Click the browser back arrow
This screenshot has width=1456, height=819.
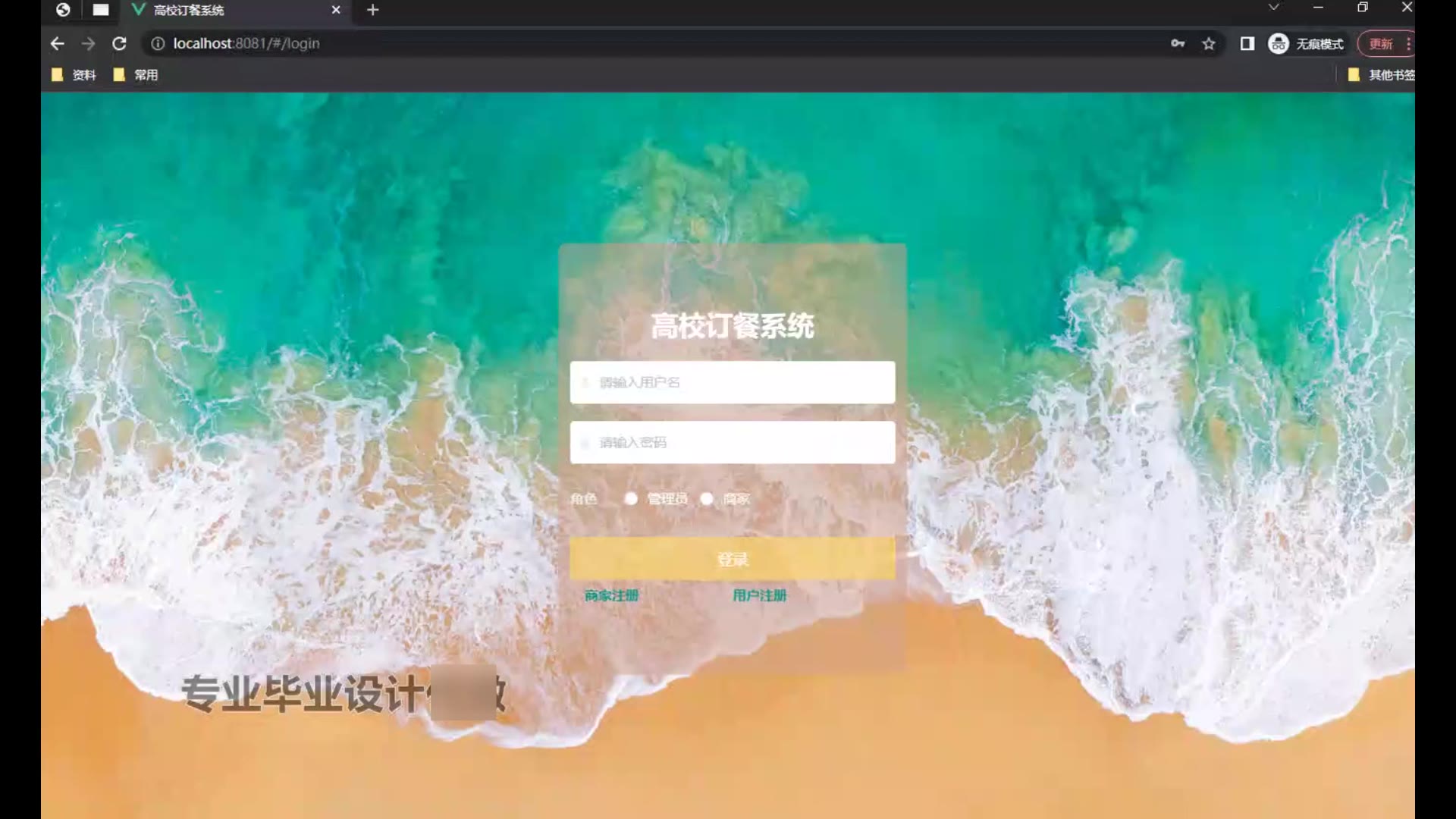click(x=57, y=44)
